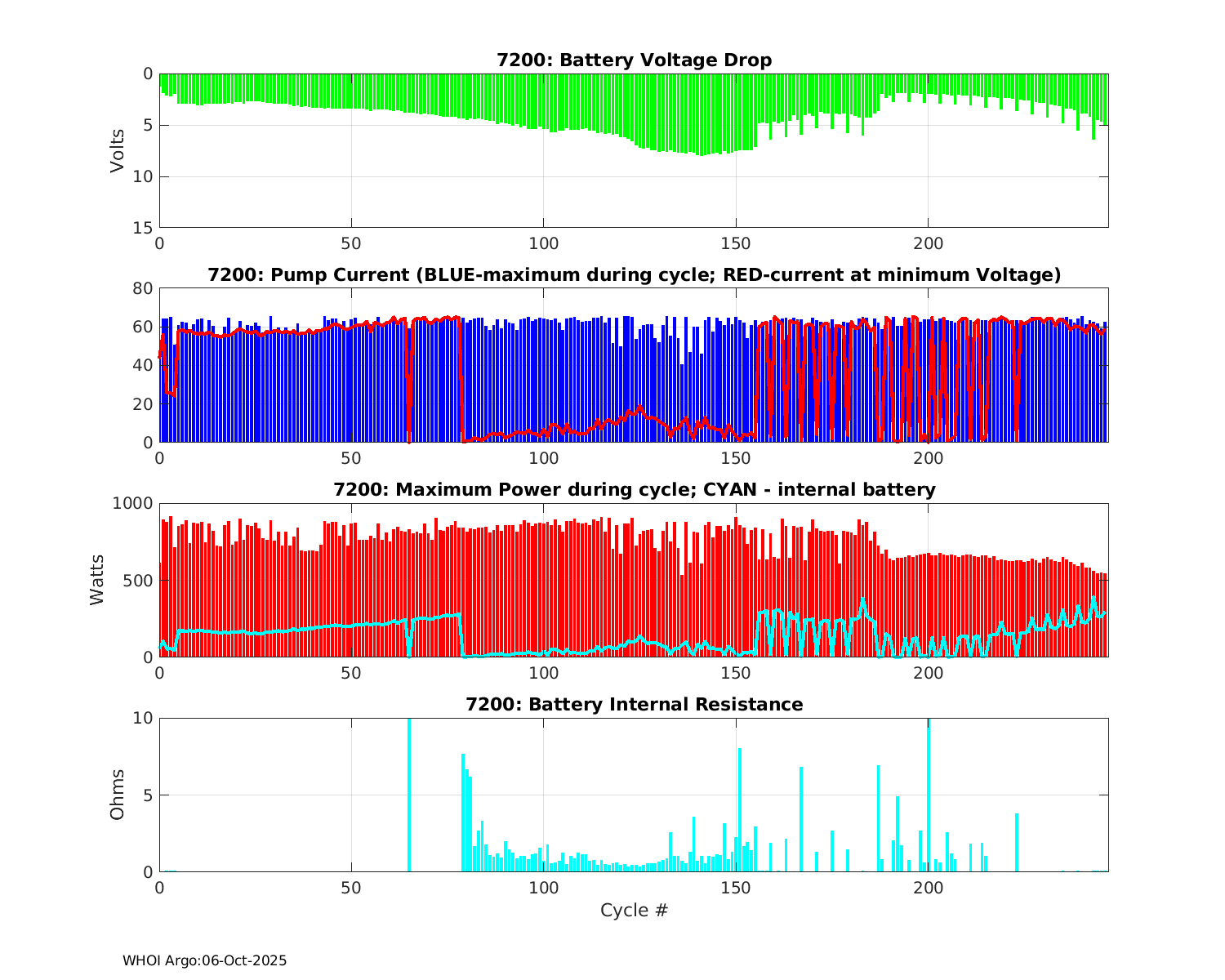Click the Pump Current chart title
The width and height of the screenshot is (1225, 980).
(634, 275)
